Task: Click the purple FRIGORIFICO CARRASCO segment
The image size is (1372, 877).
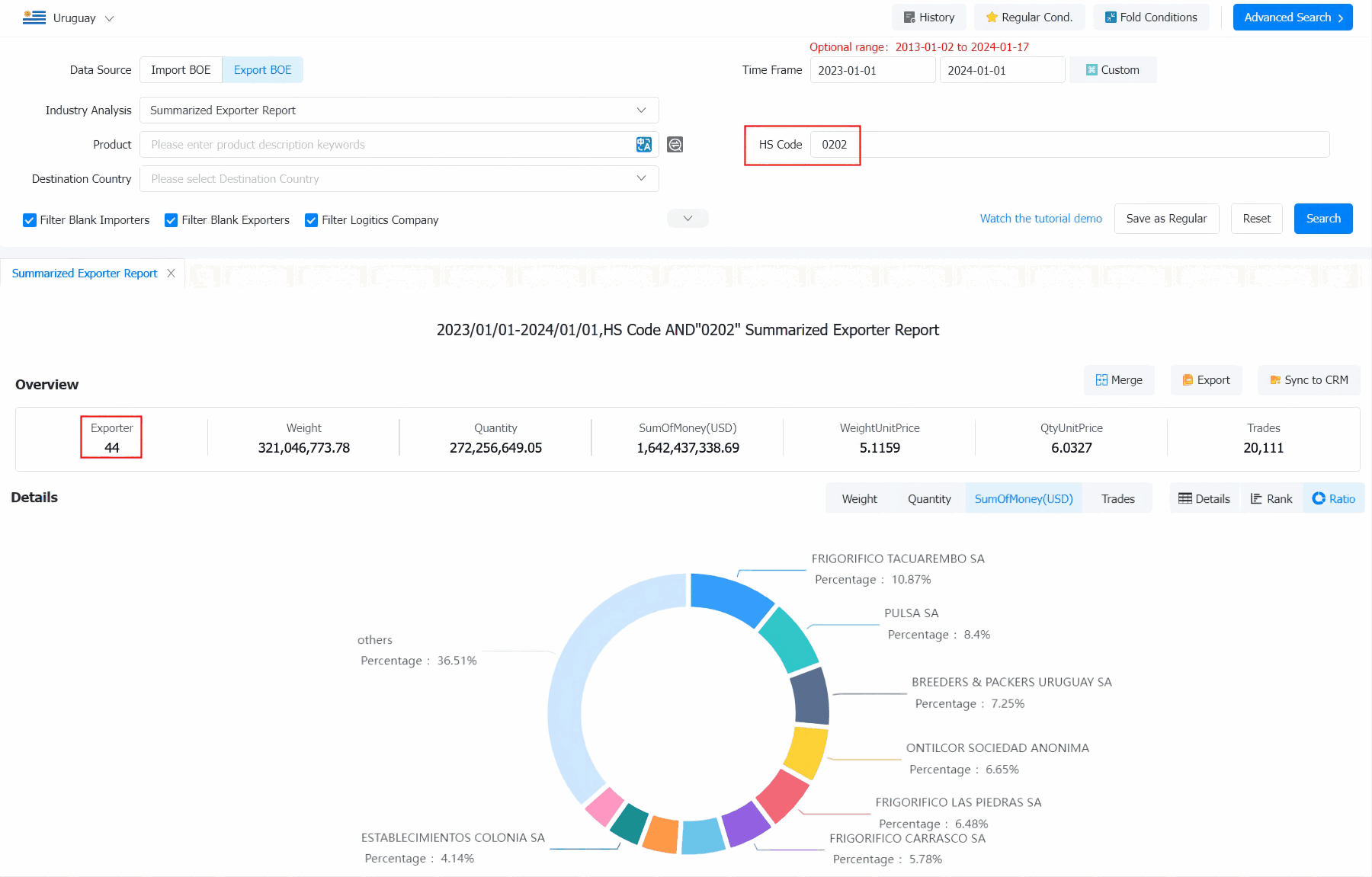Action: (745, 824)
